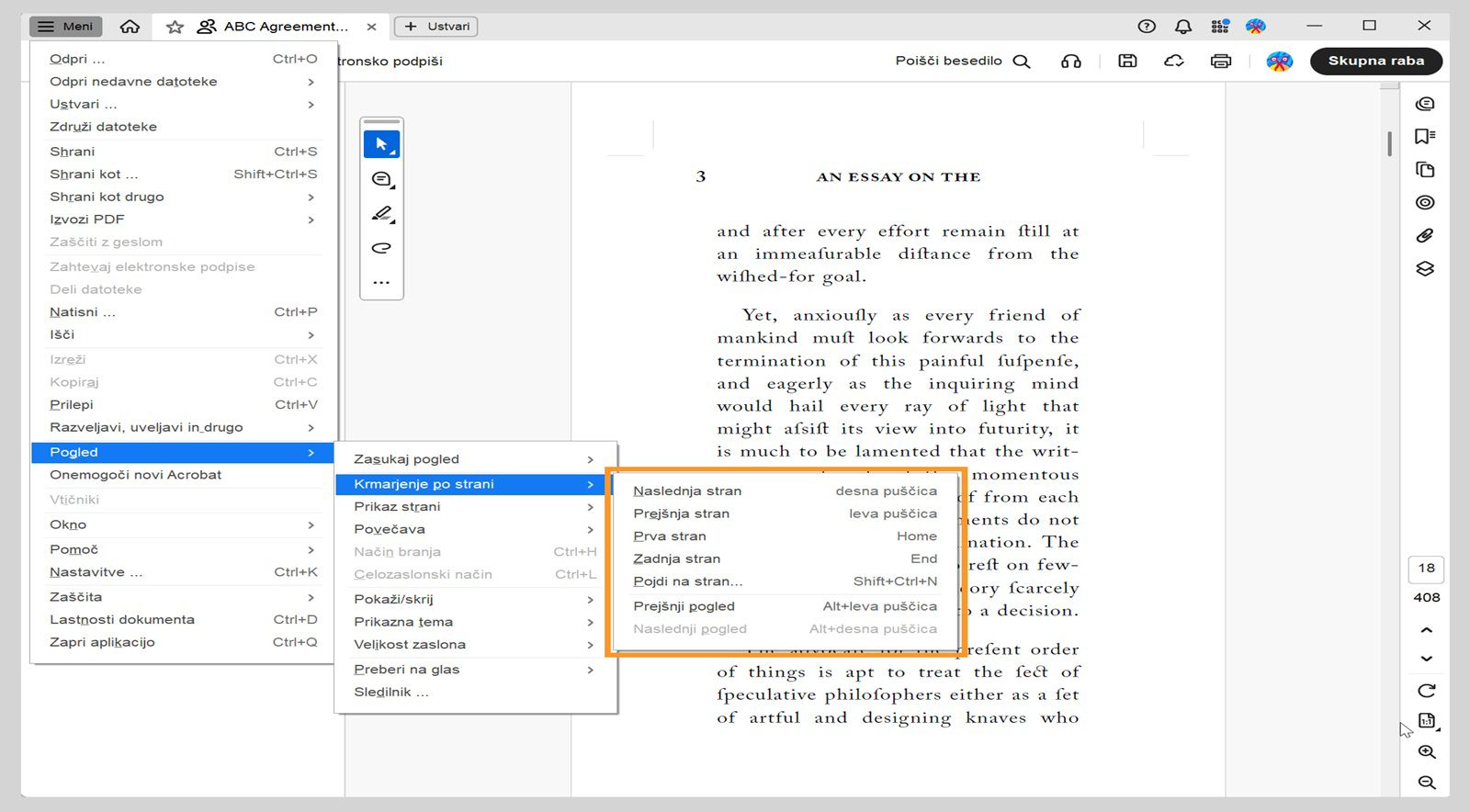Click the cloud upload icon
The image size is (1470, 812).
[x=1174, y=62]
